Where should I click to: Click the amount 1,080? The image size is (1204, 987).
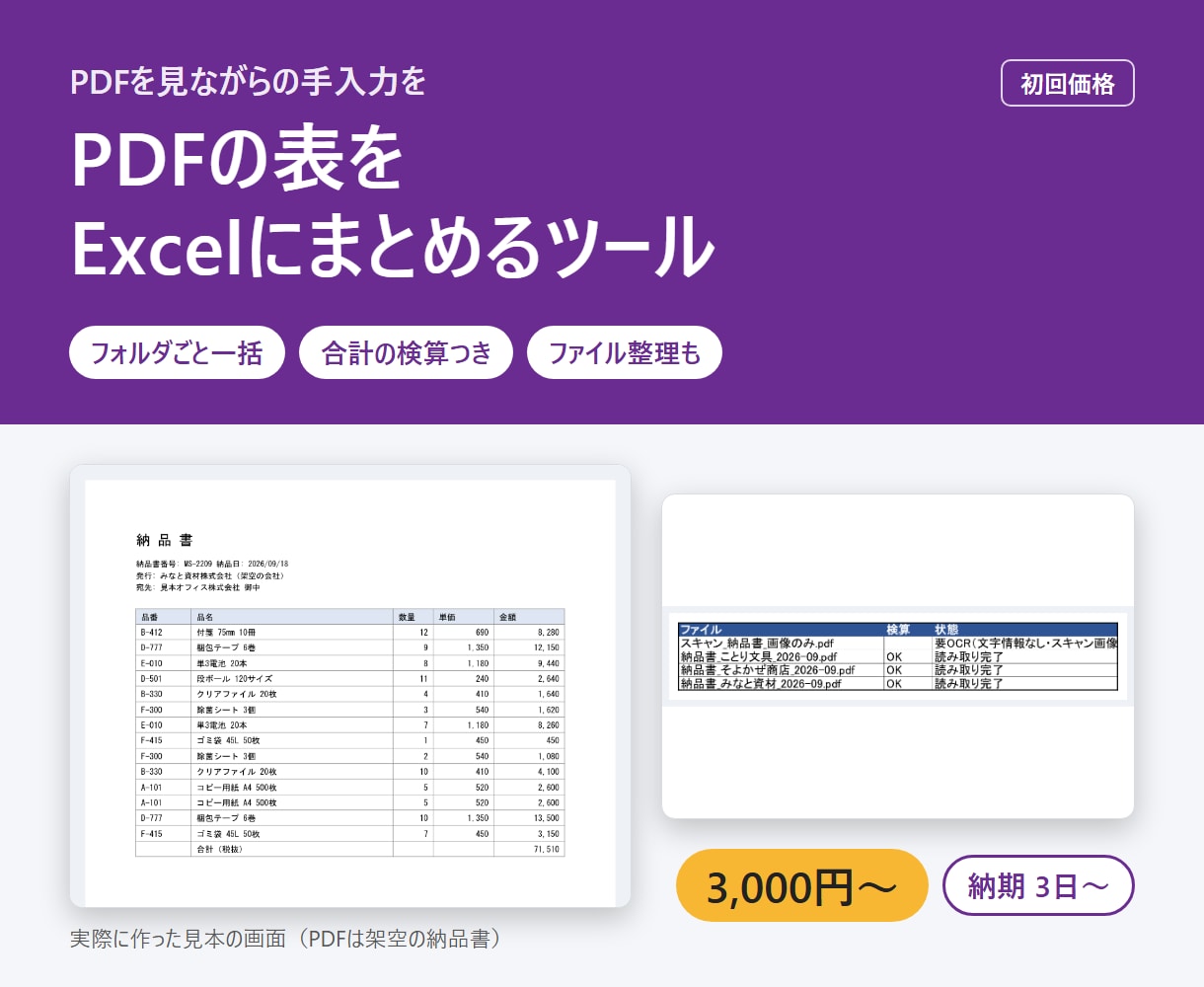pos(549,756)
